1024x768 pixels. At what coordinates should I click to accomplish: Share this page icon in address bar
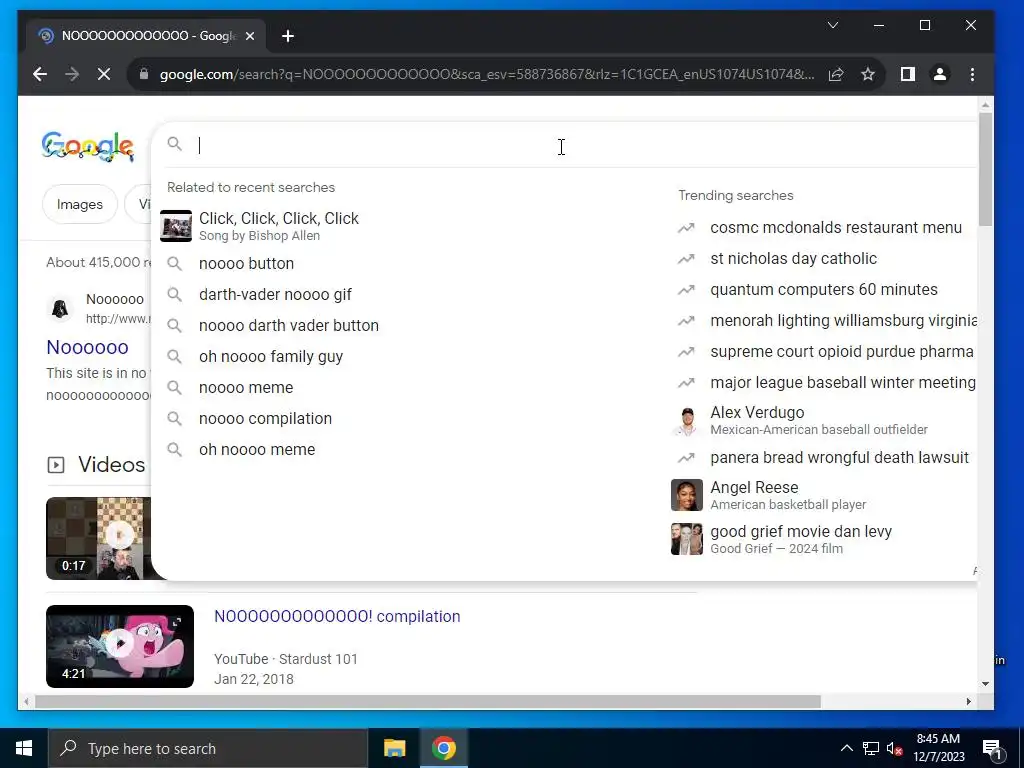click(836, 74)
